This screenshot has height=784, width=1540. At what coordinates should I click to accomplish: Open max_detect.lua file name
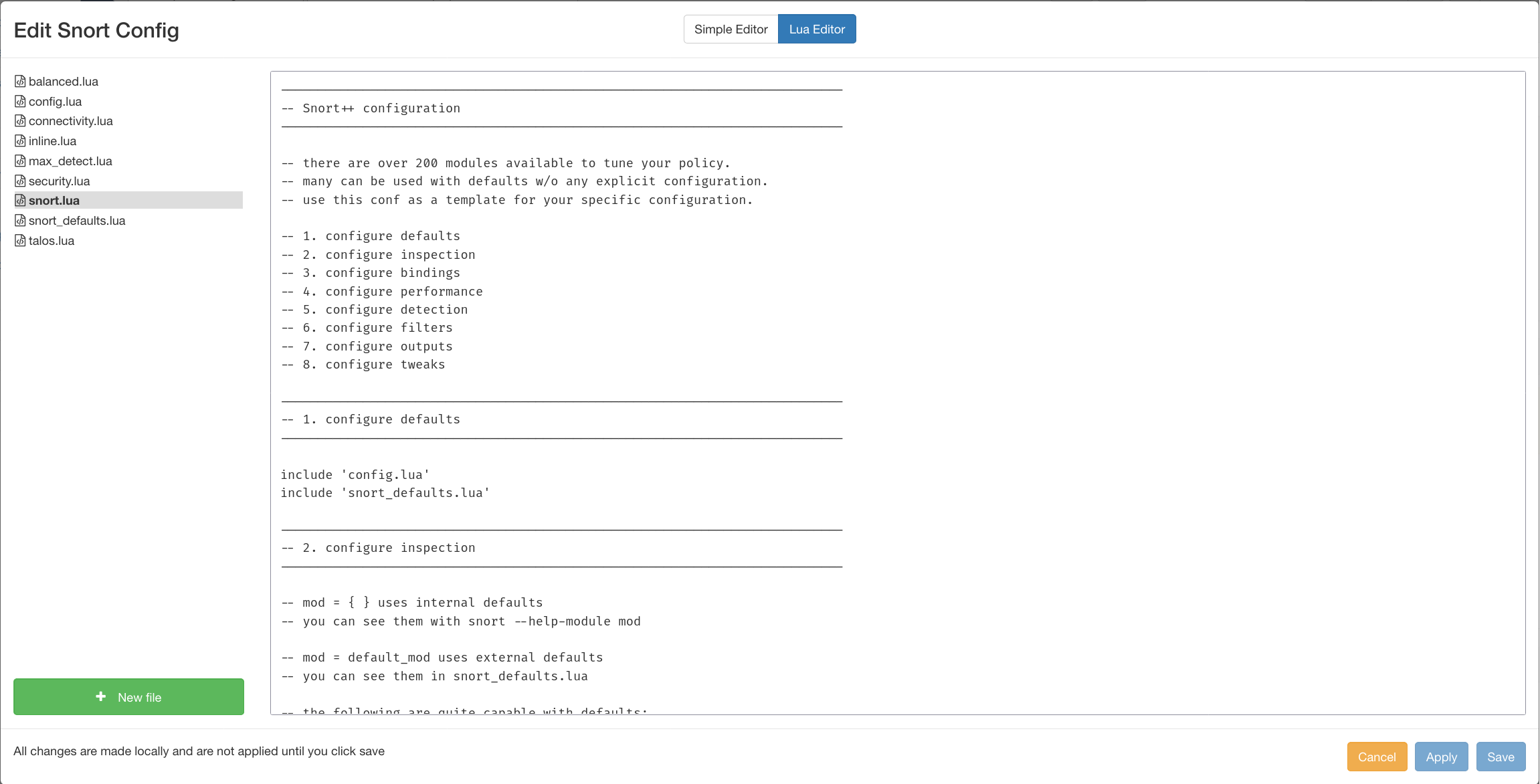70,161
